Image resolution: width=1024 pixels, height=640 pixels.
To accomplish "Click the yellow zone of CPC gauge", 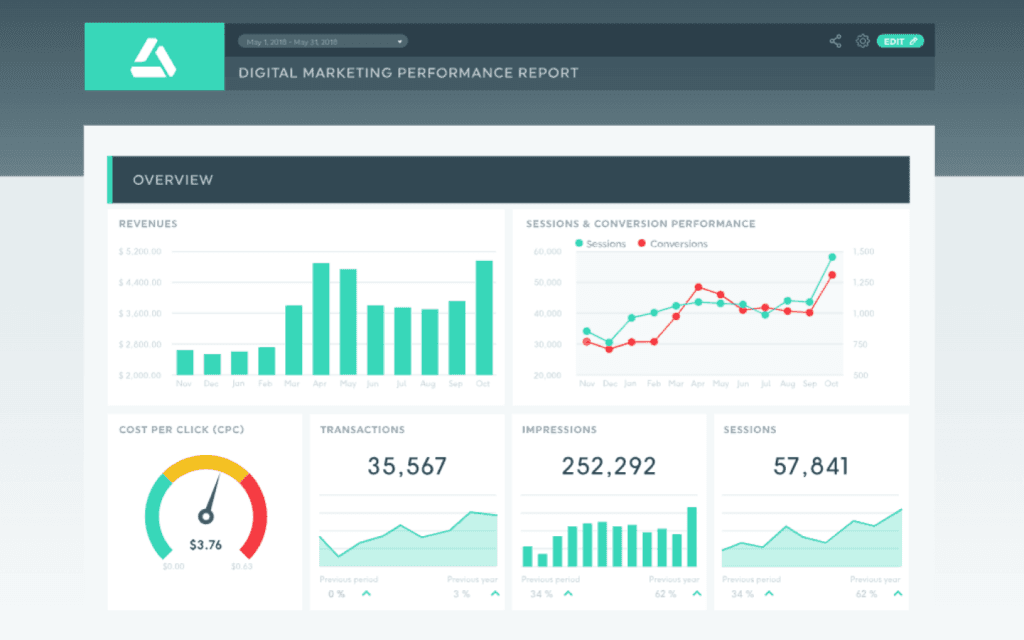I will coord(206,463).
